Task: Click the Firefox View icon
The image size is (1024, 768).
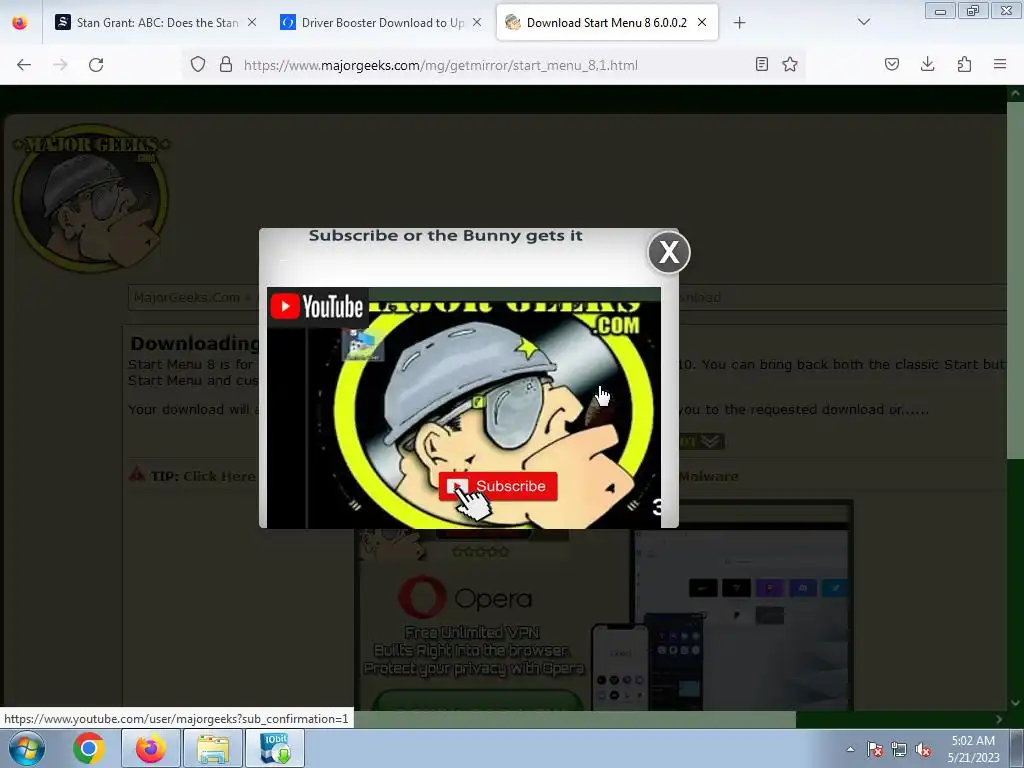Action: (x=20, y=23)
